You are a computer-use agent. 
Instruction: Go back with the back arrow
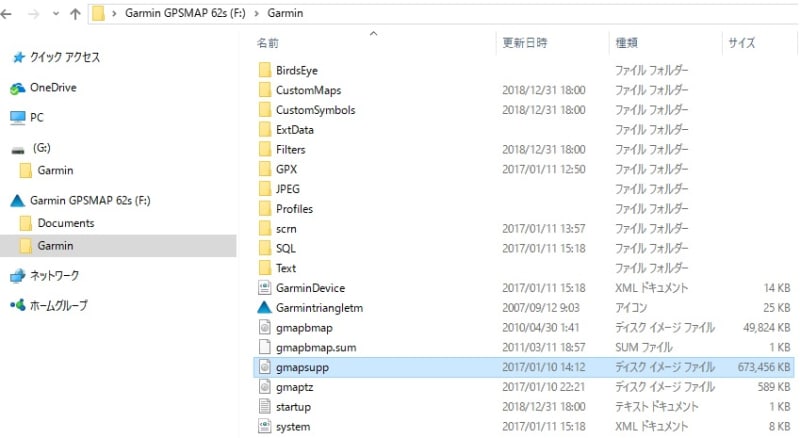click(x=6, y=14)
